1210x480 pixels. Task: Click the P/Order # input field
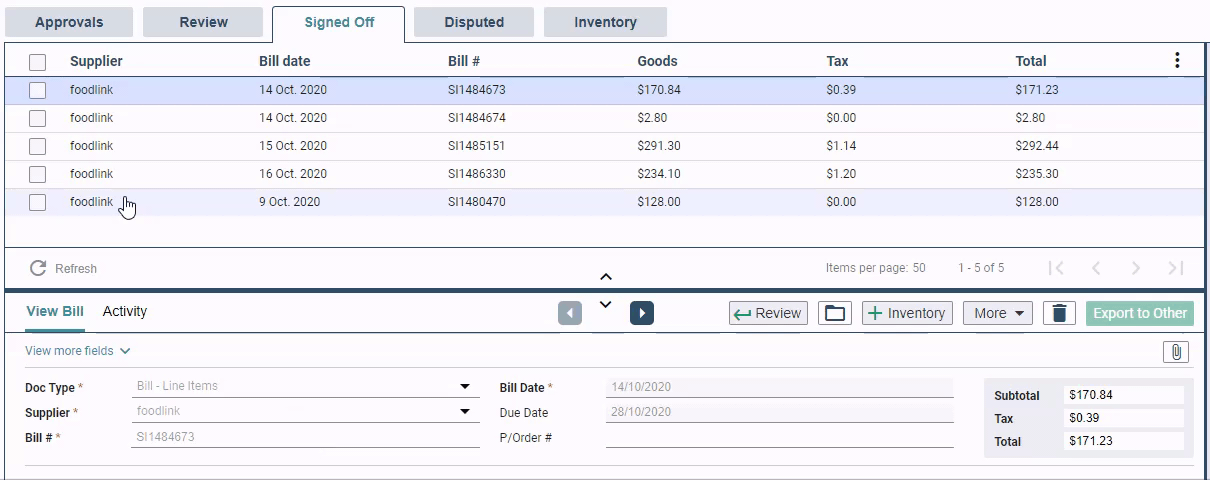tap(779, 437)
